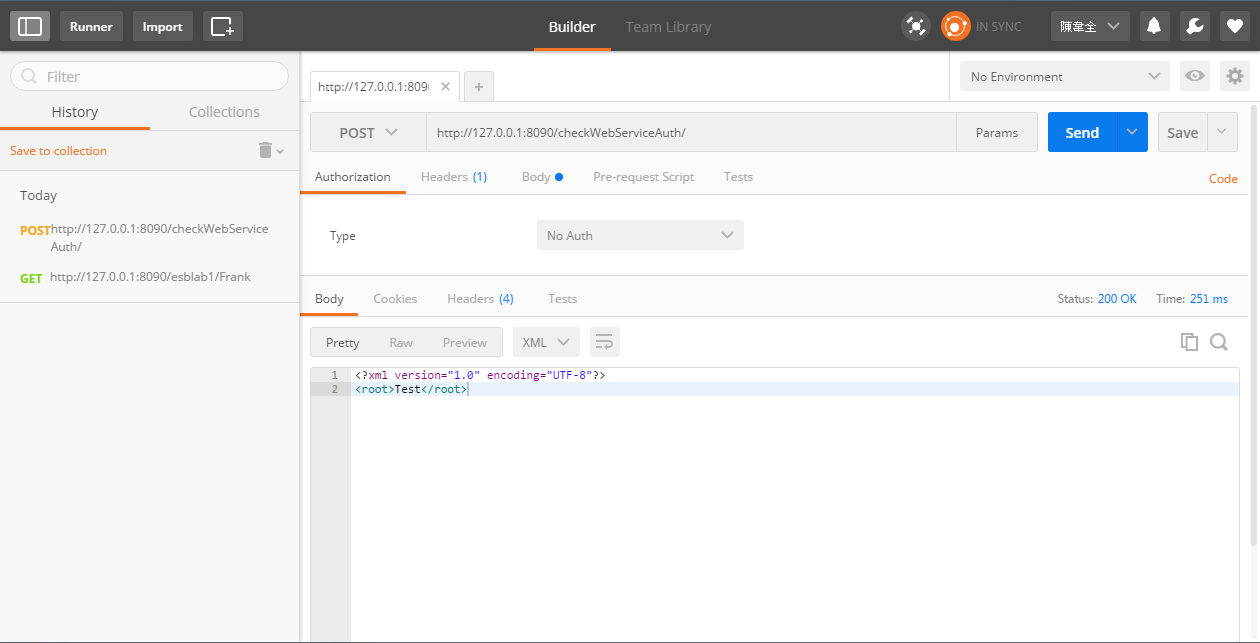Open the request Body tab
Screen dimensions: 1260x643
click(x=542, y=177)
